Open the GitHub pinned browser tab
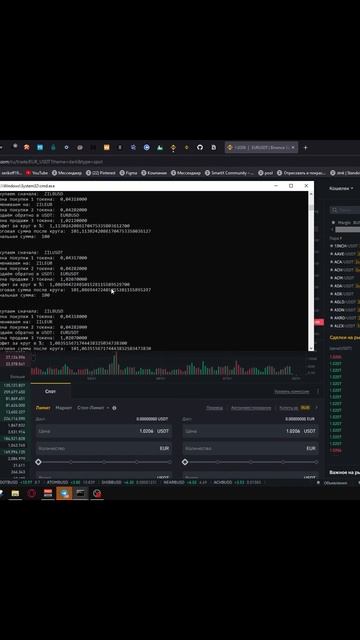The height and width of the screenshot is (640, 360). (x=200, y=147)
